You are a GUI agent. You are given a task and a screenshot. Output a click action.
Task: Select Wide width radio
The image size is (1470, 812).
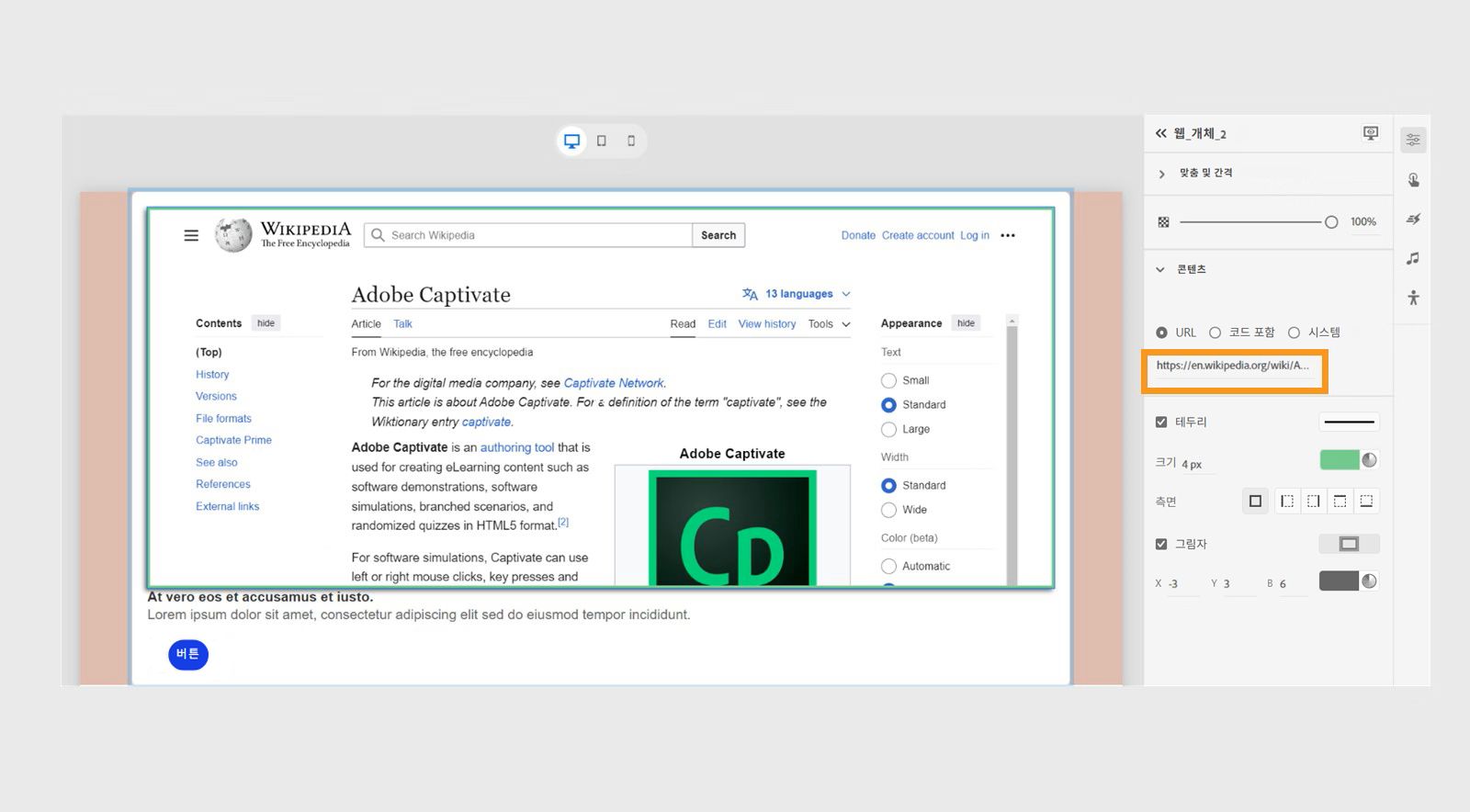(x=888, y=510)
